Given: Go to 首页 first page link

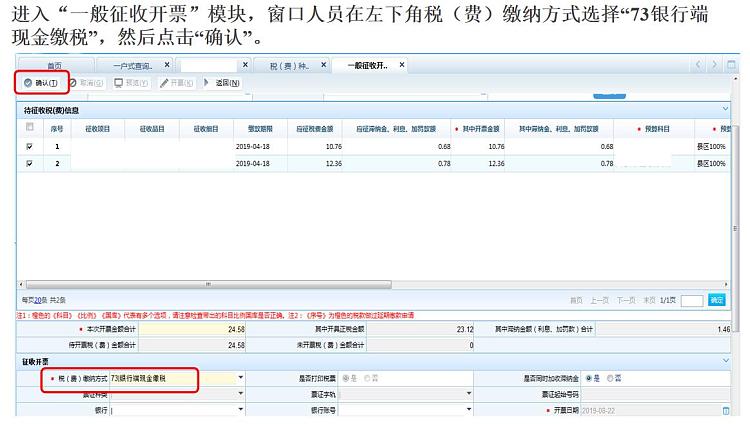Looking at the screenshot, I should tap(576, 300).
